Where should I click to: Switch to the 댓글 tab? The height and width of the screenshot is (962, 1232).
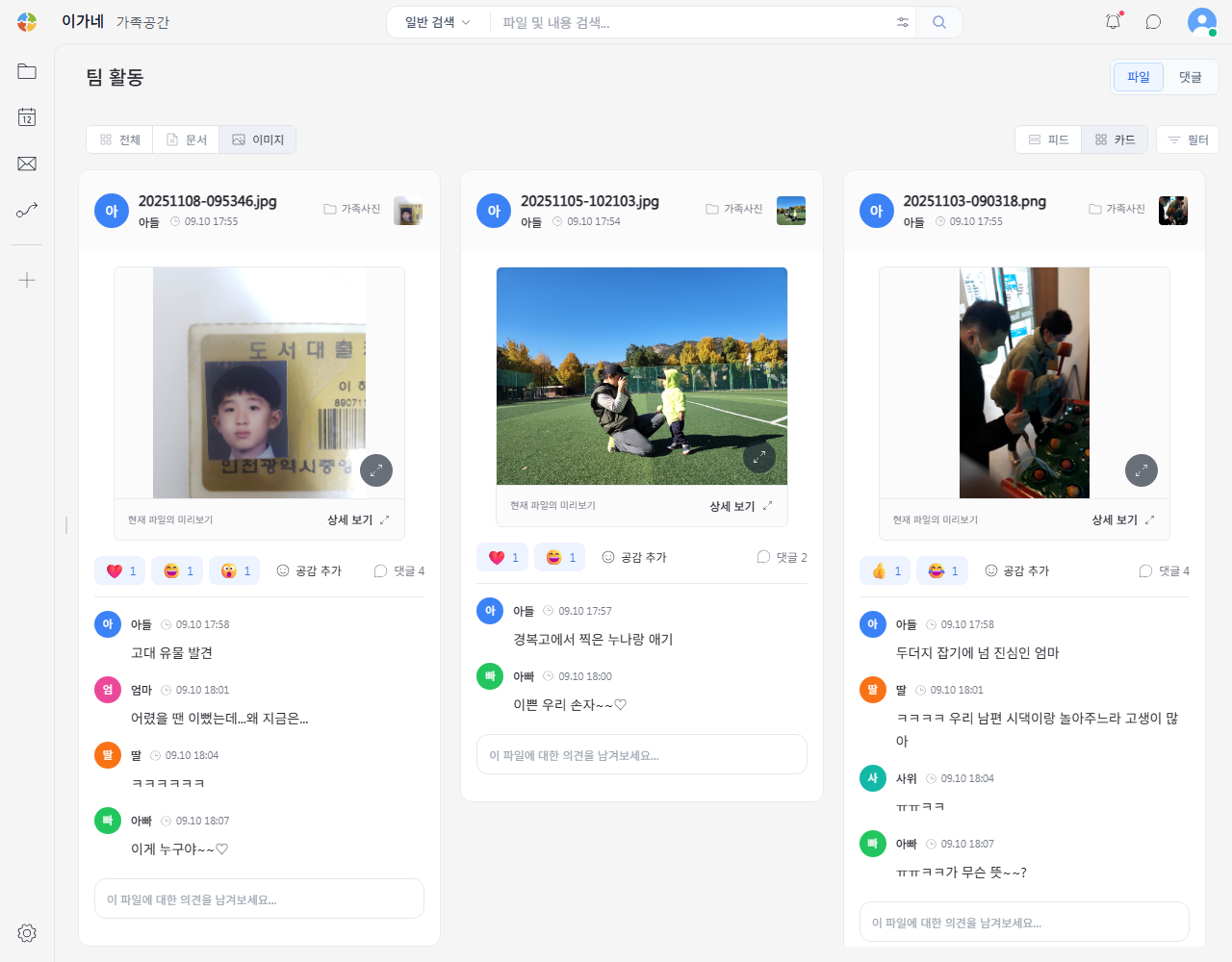pyautogui.click(x=1191, y=77)
